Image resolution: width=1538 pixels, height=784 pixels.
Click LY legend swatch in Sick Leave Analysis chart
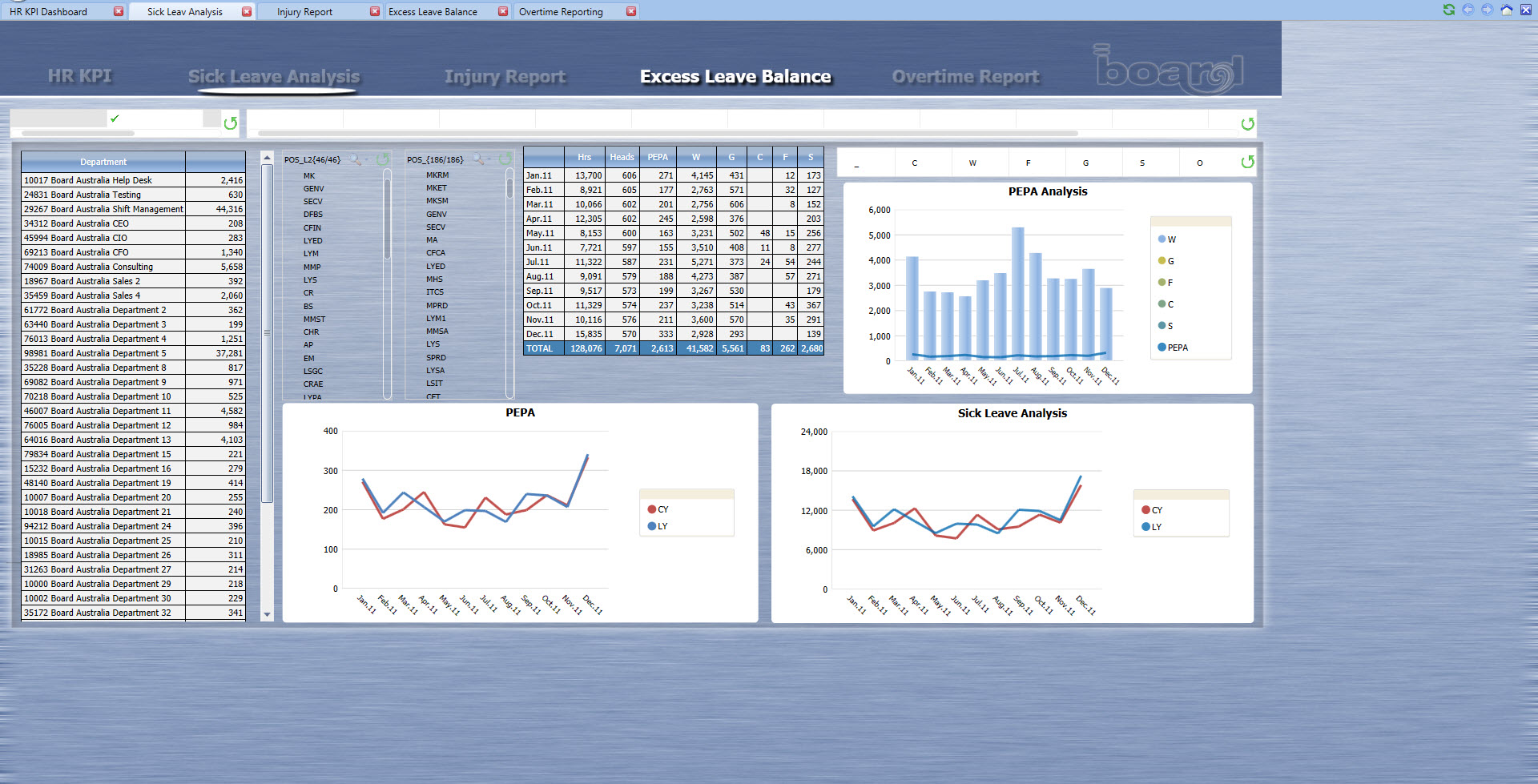pyautogui.click(x=1145, y=527)
